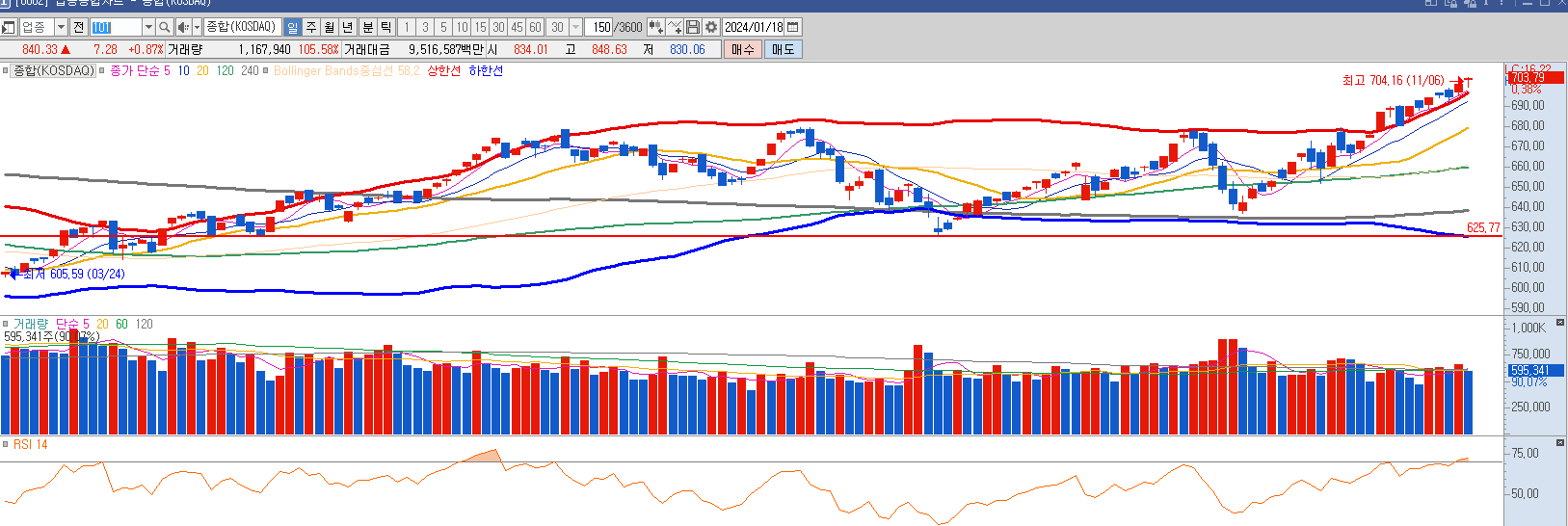
Task: Choose the 45 interval button
Action: [517, 27]
